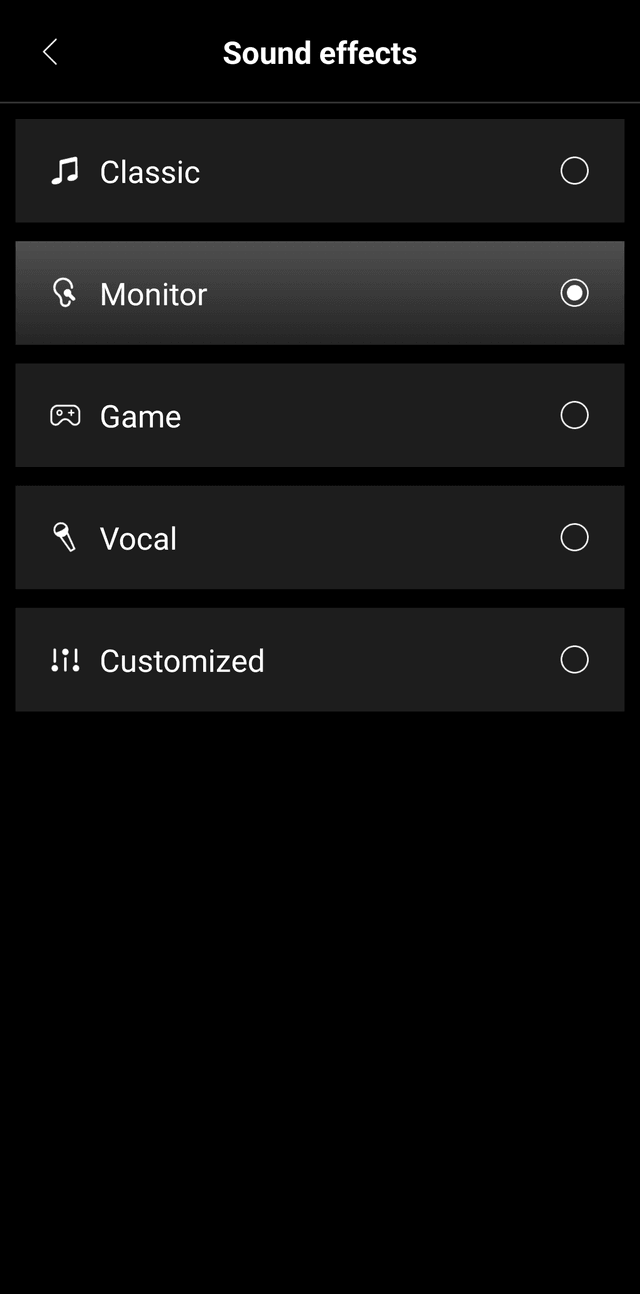Screen dimensions: 640x1294
Task: Open the Customized label text
Action: (x=182, y=660)
